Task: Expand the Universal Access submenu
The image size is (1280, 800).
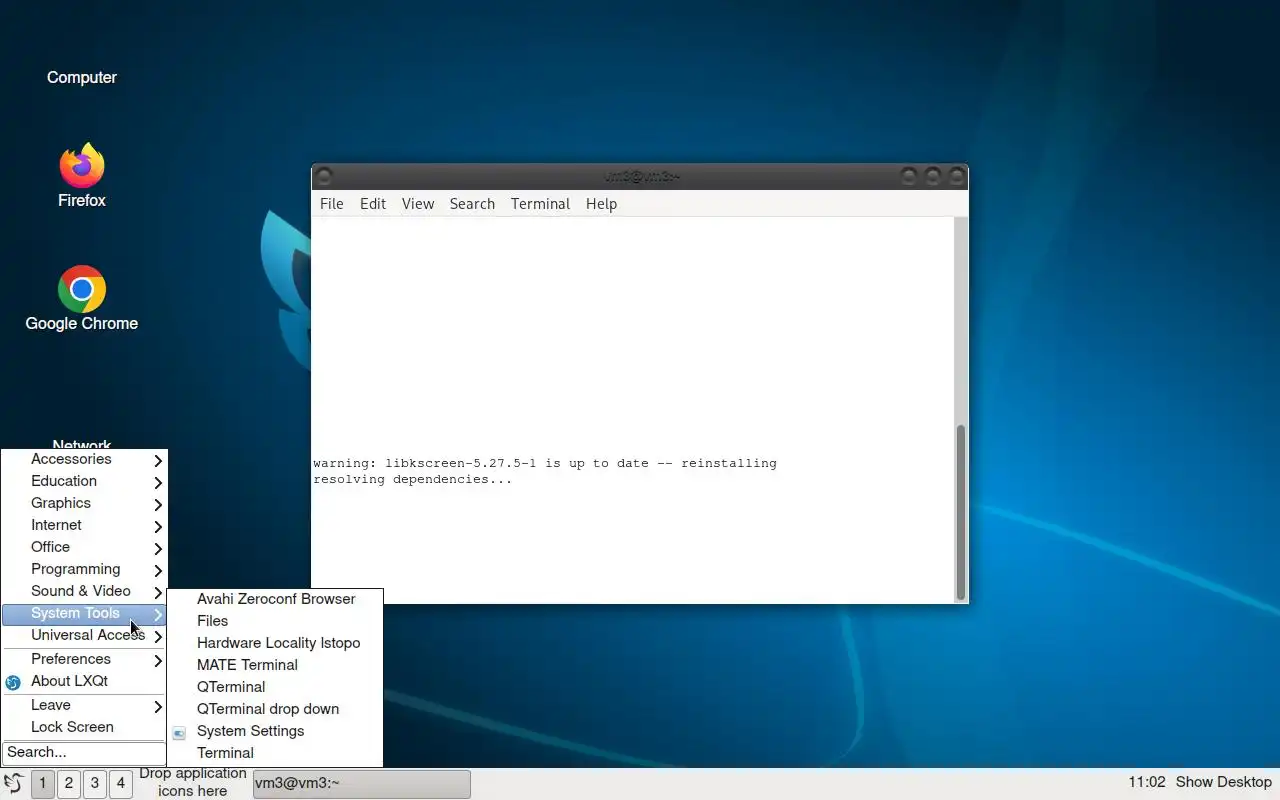Action: 84,635
